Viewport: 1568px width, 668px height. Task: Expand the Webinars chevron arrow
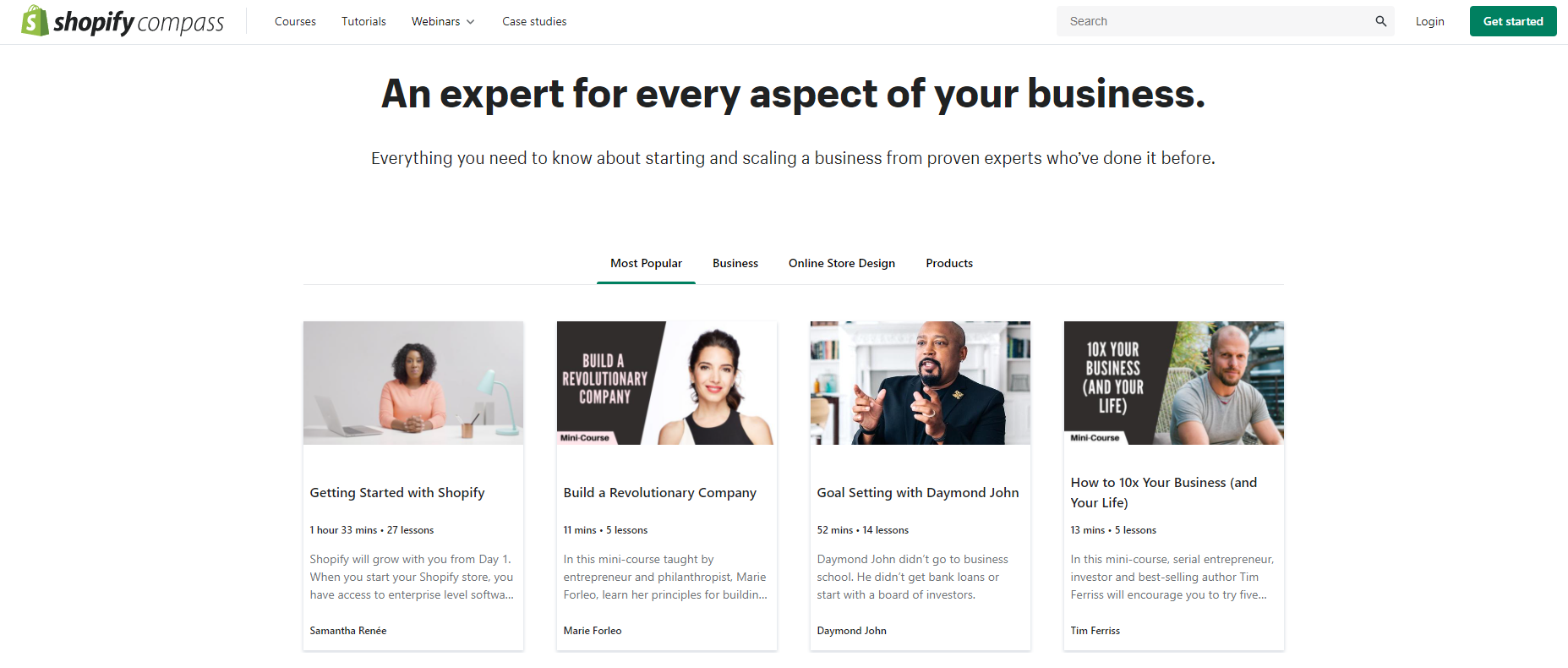point(471,22)
